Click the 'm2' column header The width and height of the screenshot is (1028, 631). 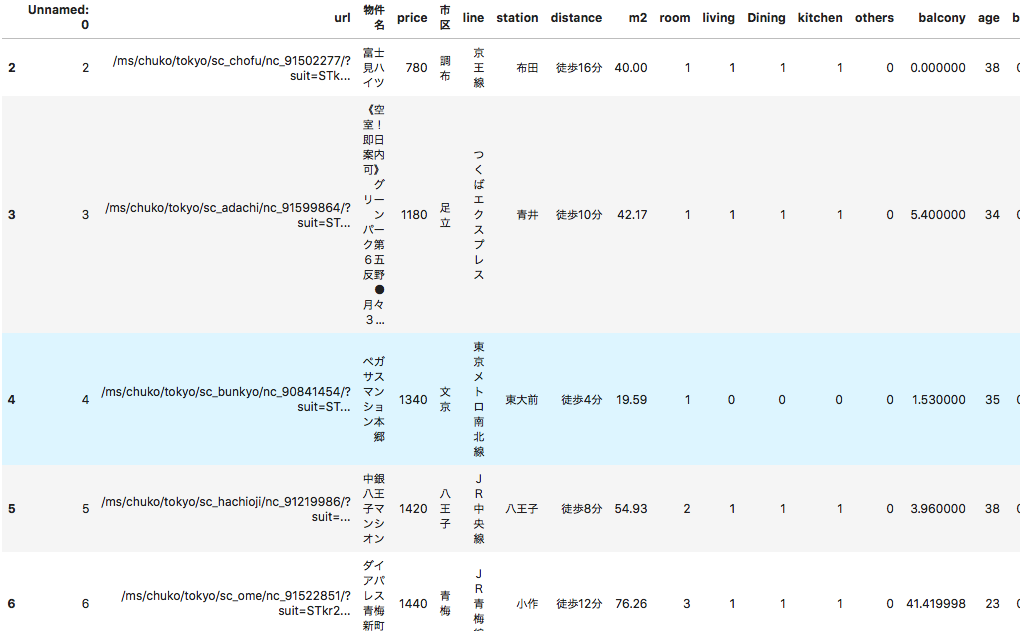coord(638,18)
